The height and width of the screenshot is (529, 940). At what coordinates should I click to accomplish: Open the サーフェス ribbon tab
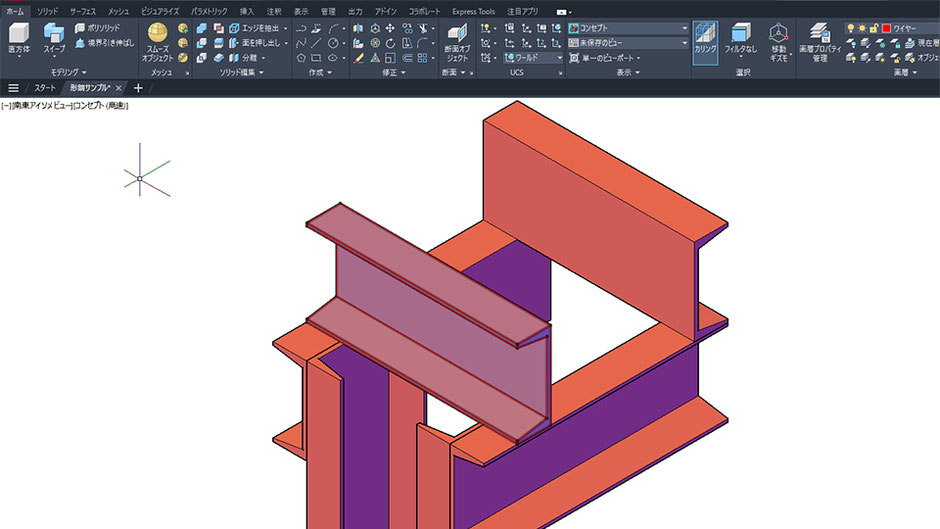point(83,11)
